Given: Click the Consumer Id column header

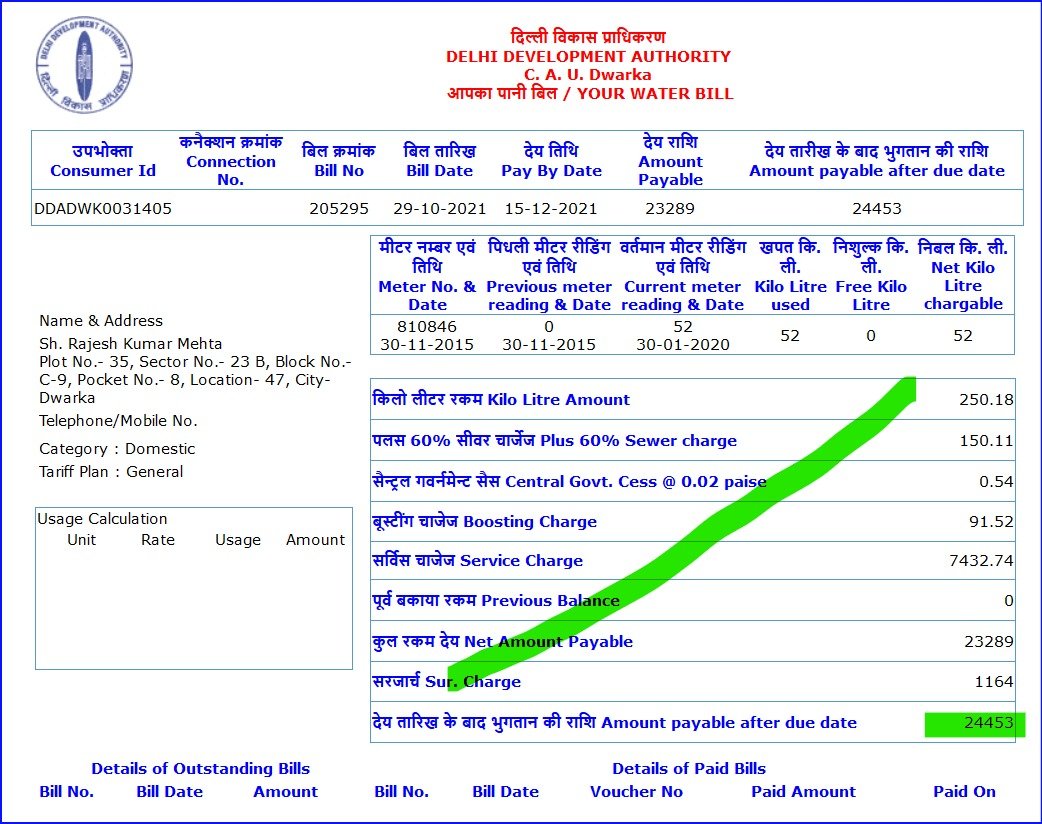Looking at the screenshot, I should pos(103,161).
